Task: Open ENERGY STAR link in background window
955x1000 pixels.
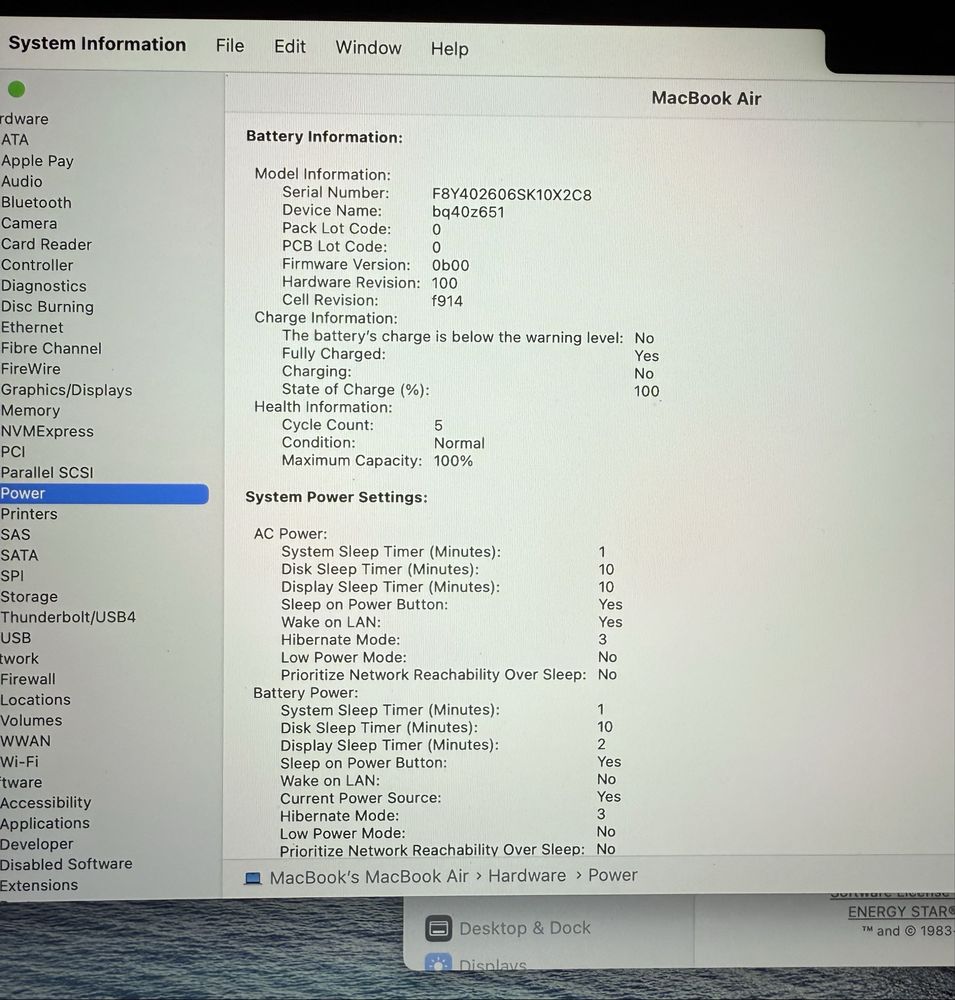Action: (x=901, y=912)
